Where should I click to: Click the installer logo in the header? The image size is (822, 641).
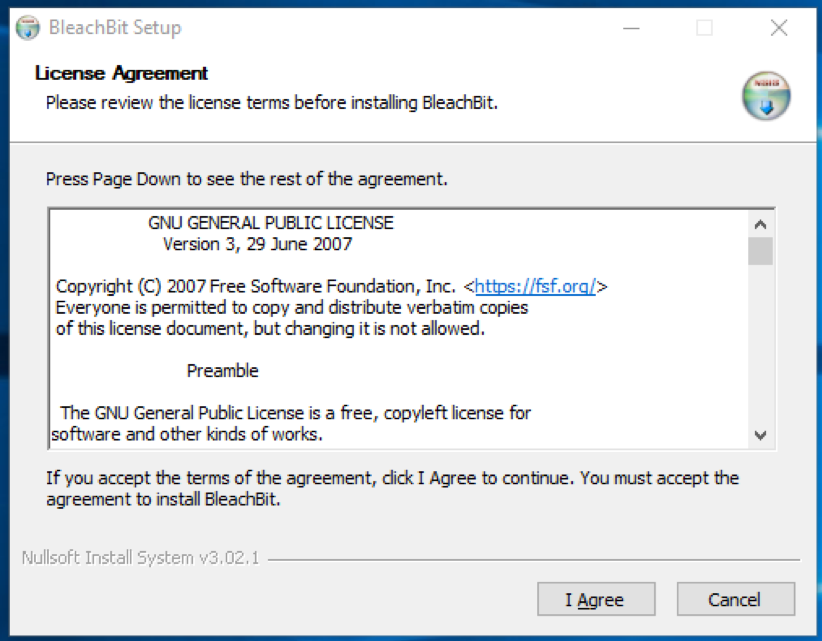766,97
